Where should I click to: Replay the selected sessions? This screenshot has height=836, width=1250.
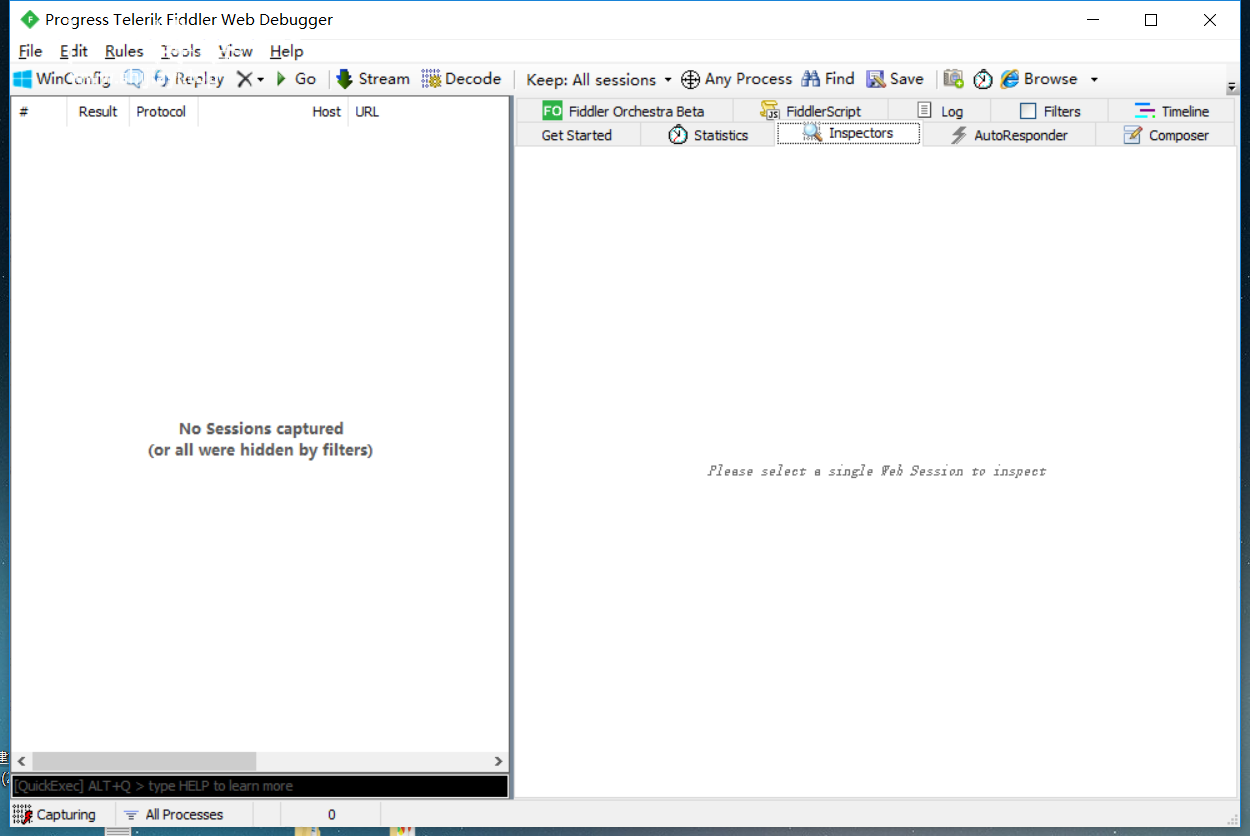188,79
